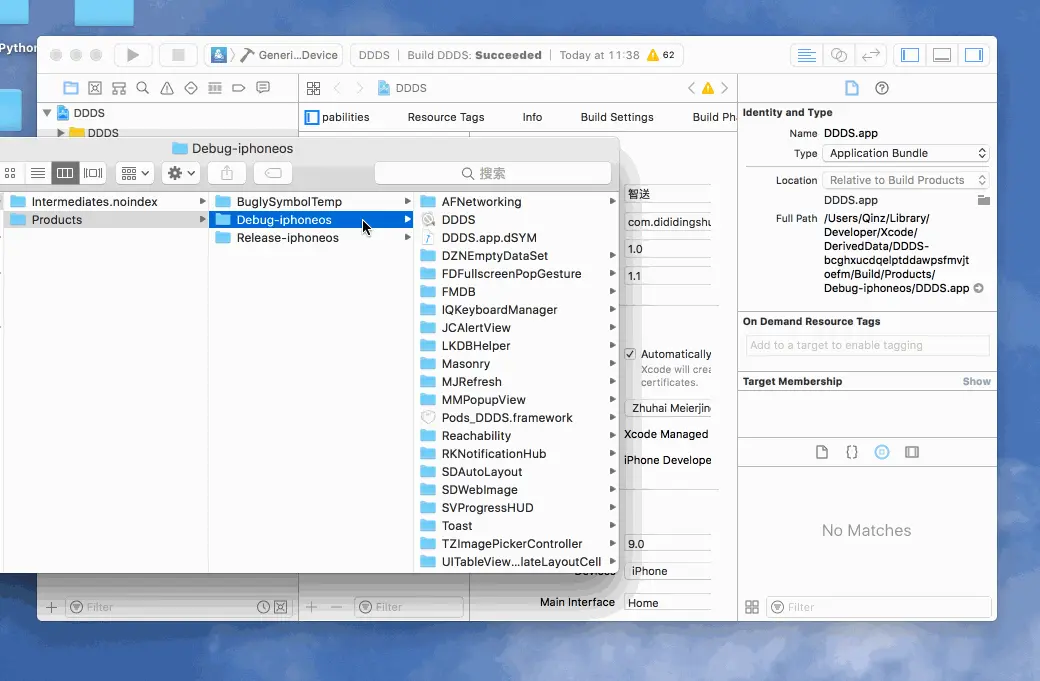
Task: Open Location Relative to Build Products dropdown
Action: point(905,180)
